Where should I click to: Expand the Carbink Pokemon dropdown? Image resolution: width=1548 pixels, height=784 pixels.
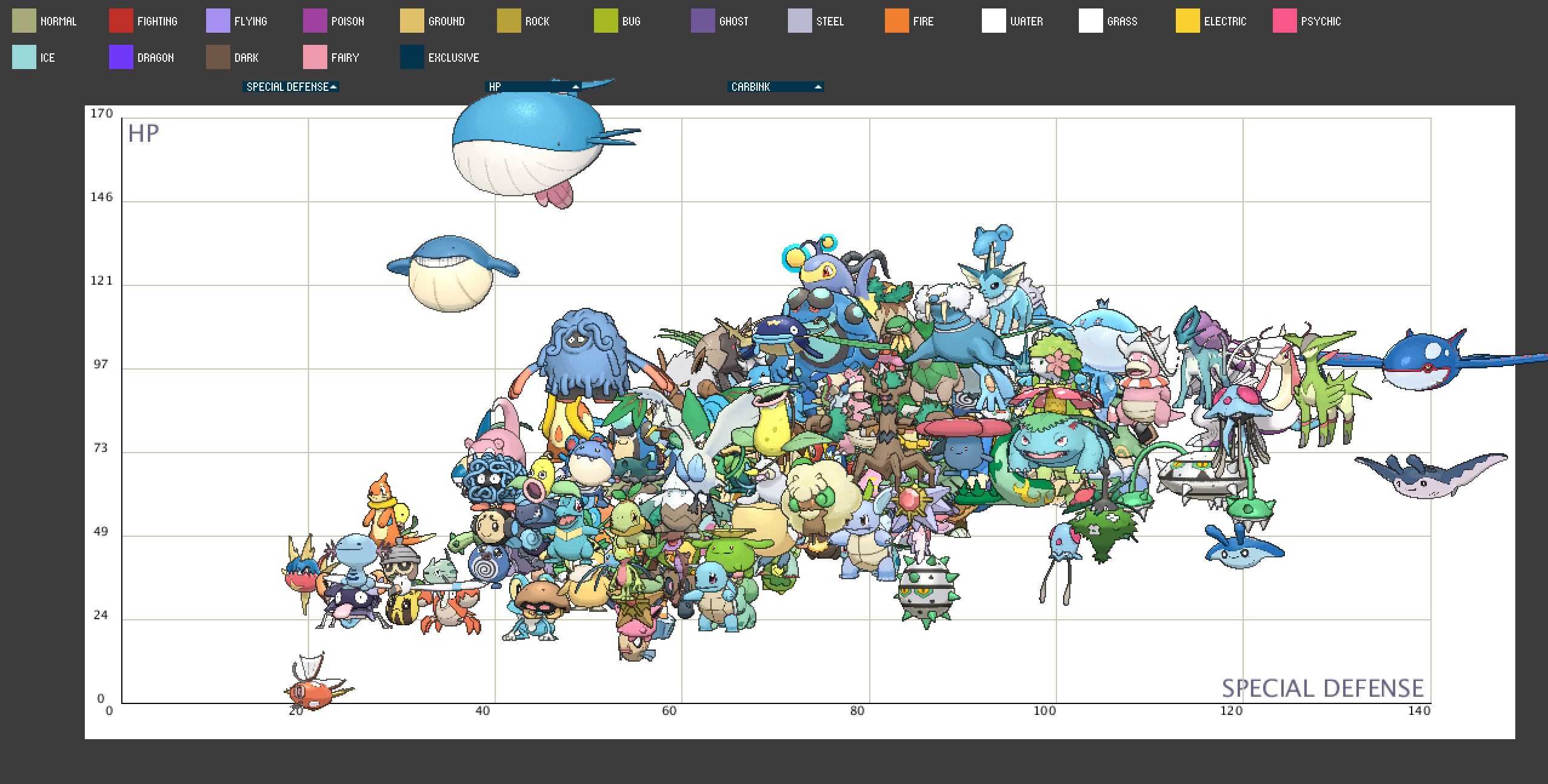[775, 87]
